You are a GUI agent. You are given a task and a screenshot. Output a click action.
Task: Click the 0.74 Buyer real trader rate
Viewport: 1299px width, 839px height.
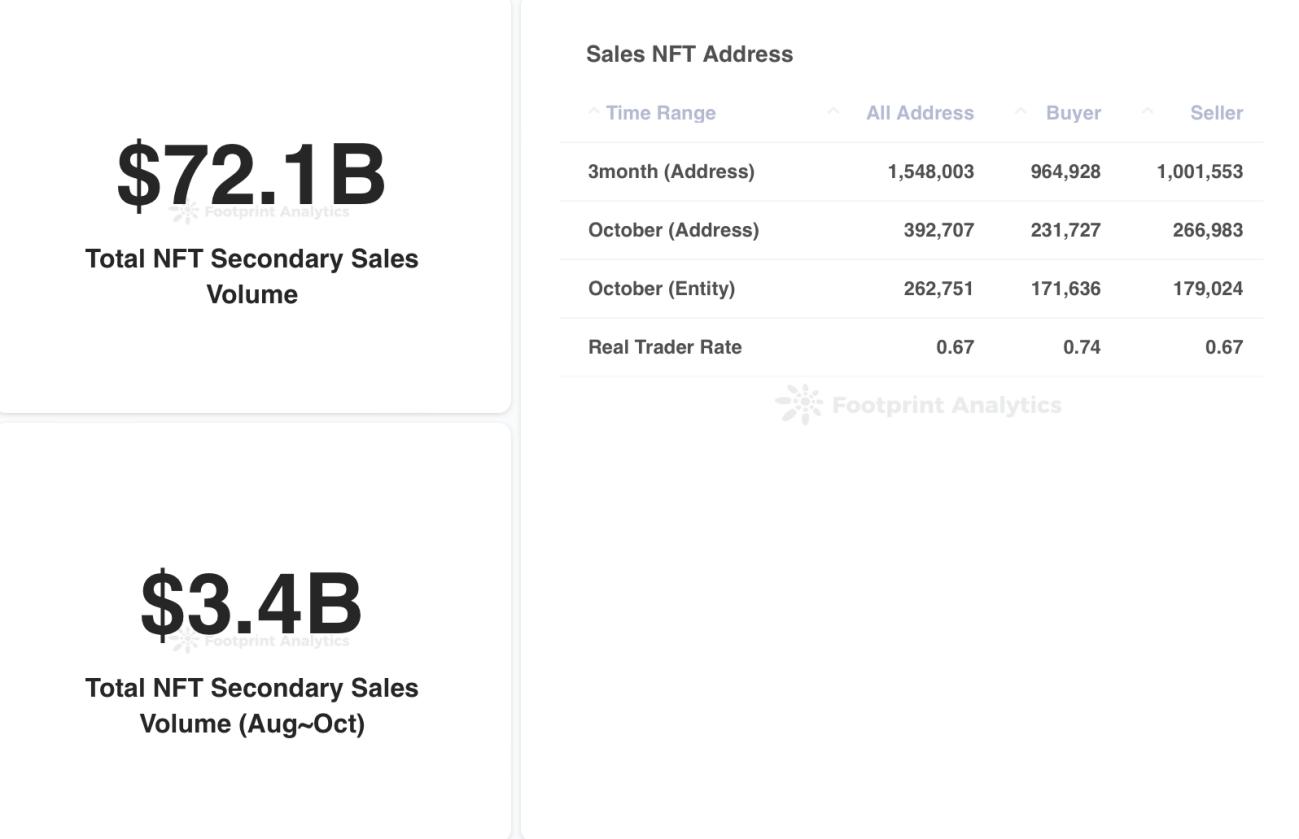[x=1081, y=347]
